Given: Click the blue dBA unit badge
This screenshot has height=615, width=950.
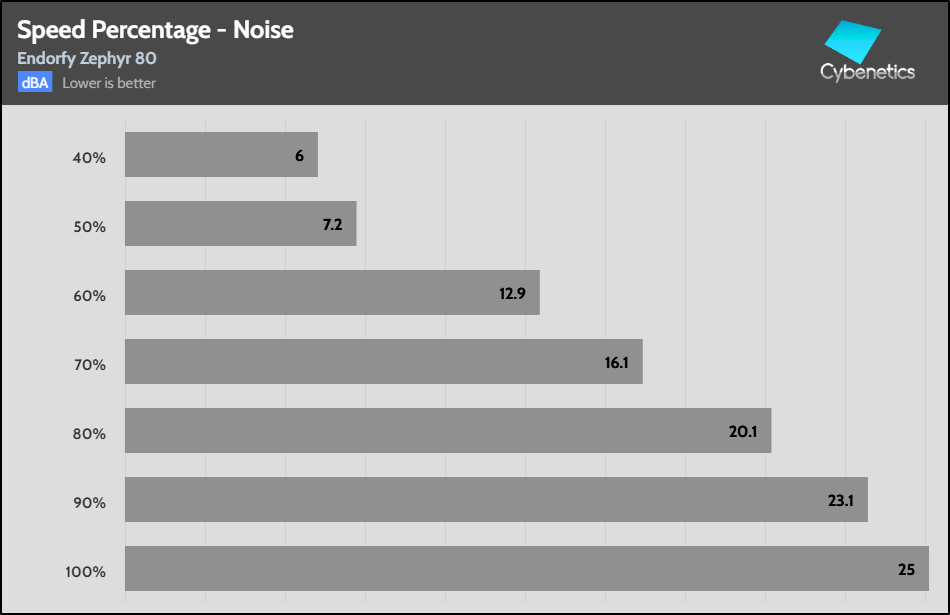Looking at the screenshot, I should point(34,83).
